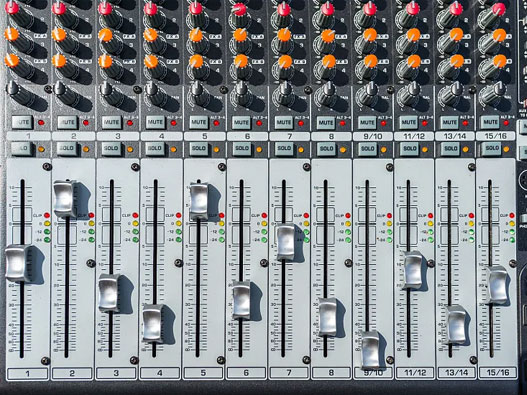Image resolution: width=527 pixels, height=395 pixels.
Task: Click channel 15/16's lower orange knob
Action: point(500,61)
